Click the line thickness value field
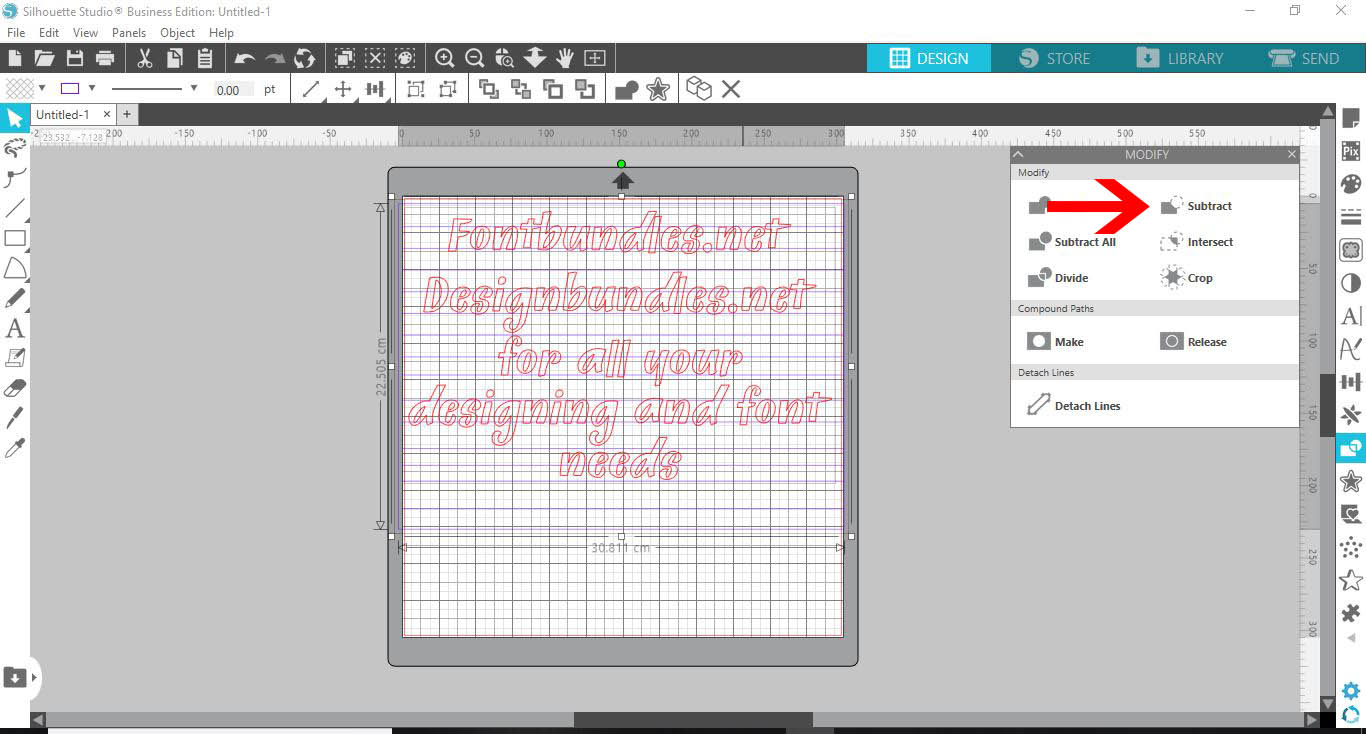The width and height of the screenshot is (1366, 734). pyautogui.click(x=233, y=90)
